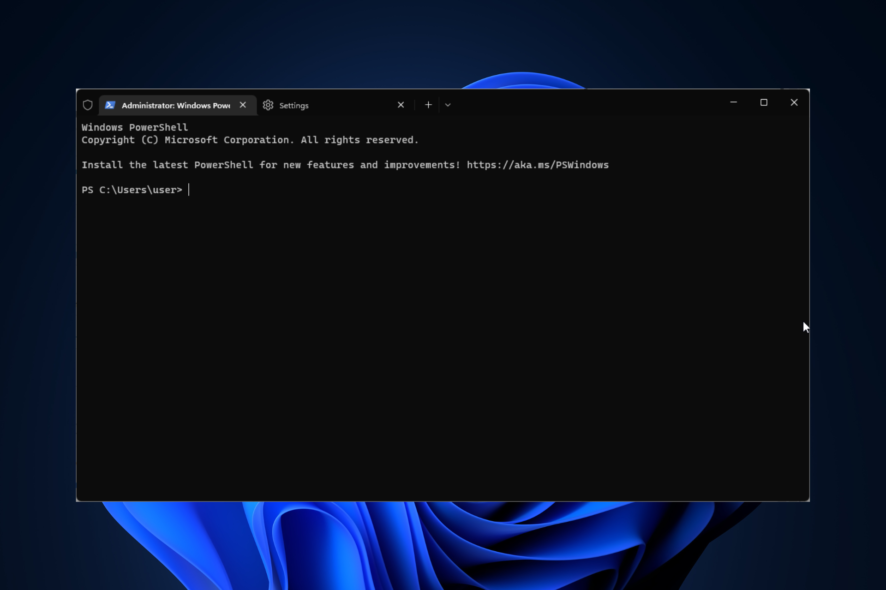Open a new tab with the plus button

(428, 105)
